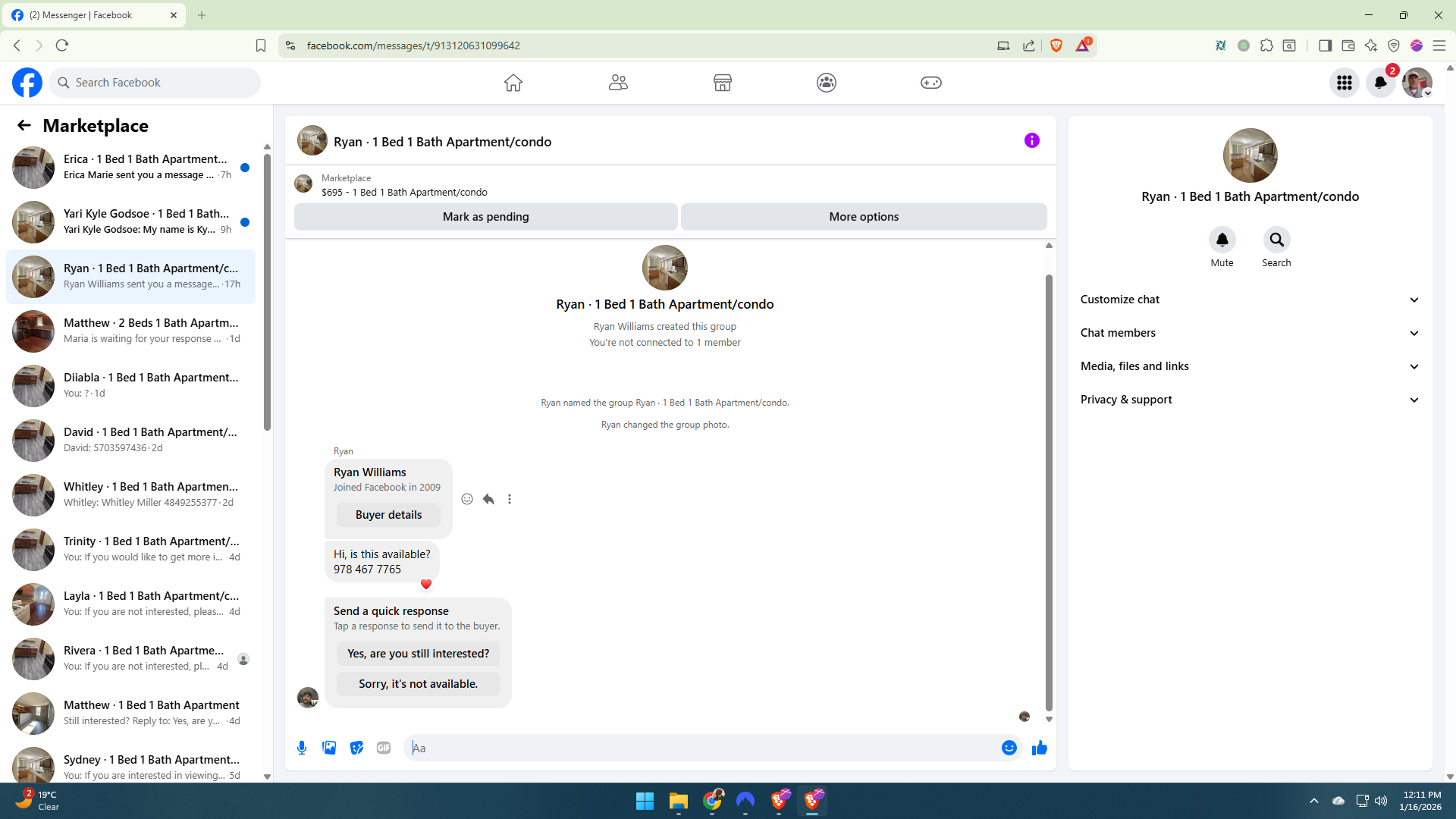React to Ryan Williams message with emoji icon
The width and height of the screenshot is (1456, 819).
point(467,499)
